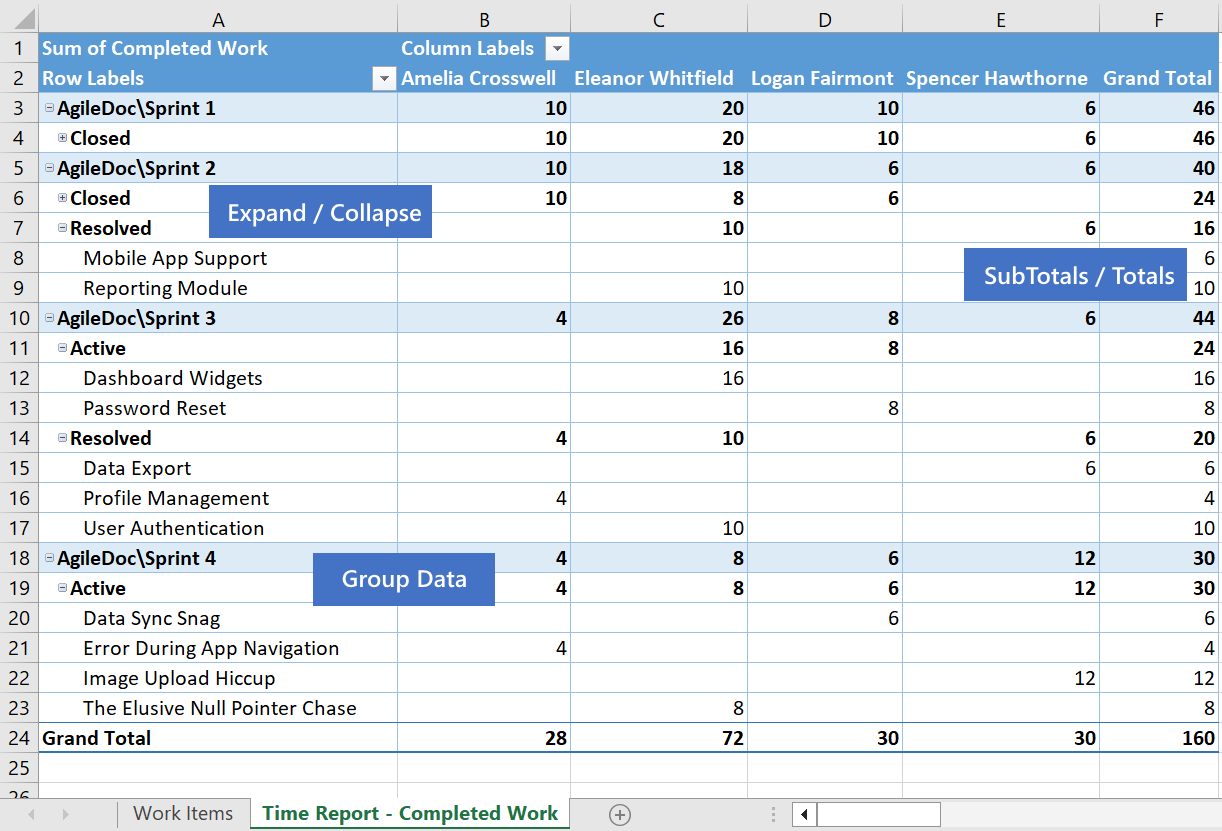Switch to the Work Items sheet tab
Screen dimensions: 1222x831
pyautogui.click(x=184, y=814)
